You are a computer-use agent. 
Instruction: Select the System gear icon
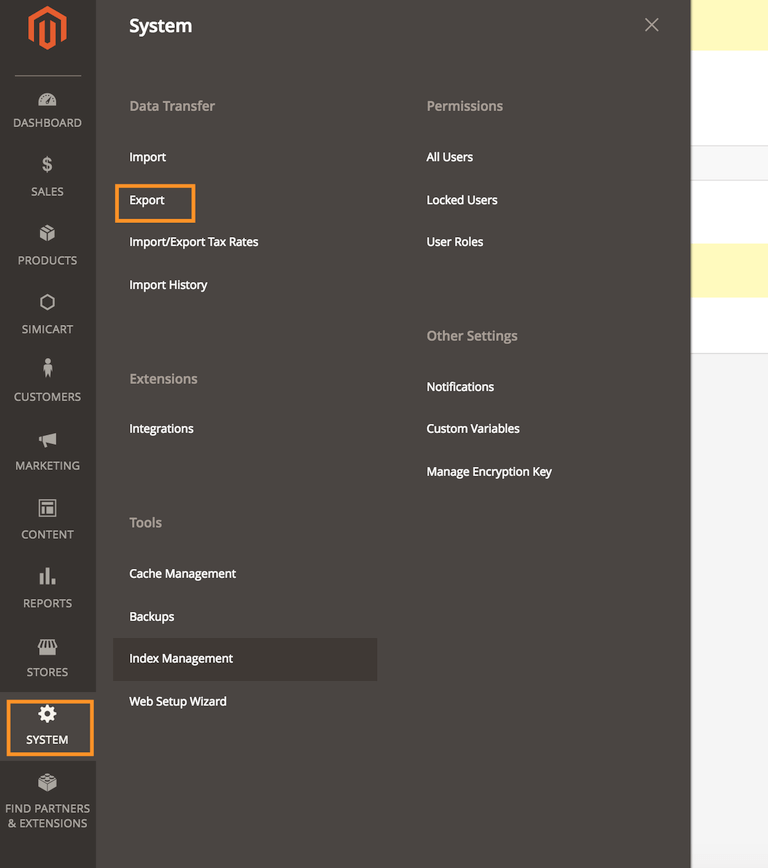pyautogui.click(x=47, y=714)
